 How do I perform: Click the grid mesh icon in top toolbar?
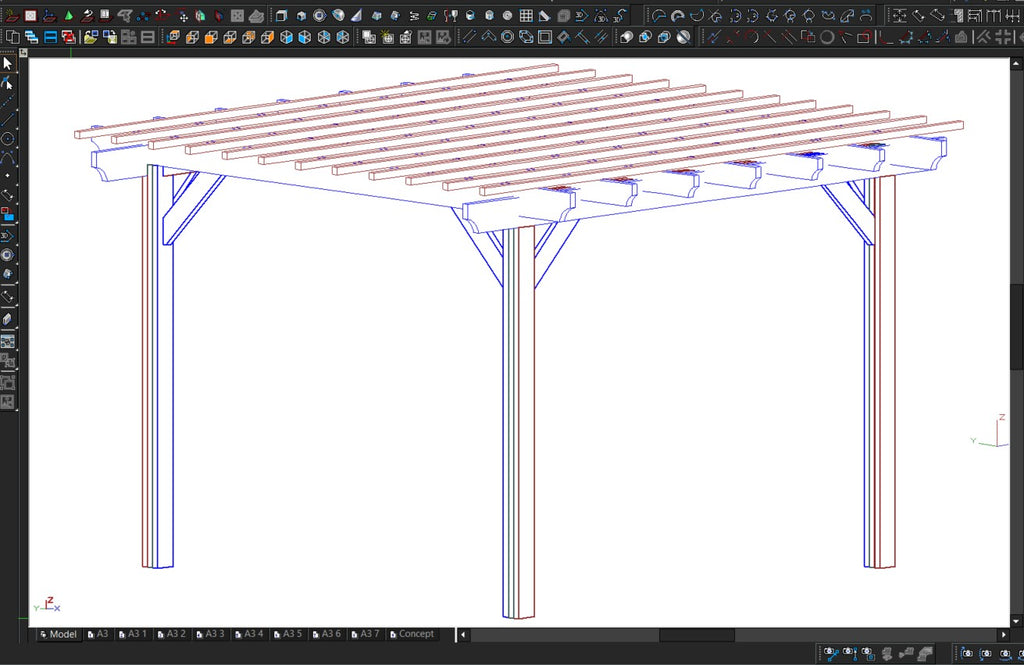526,15
